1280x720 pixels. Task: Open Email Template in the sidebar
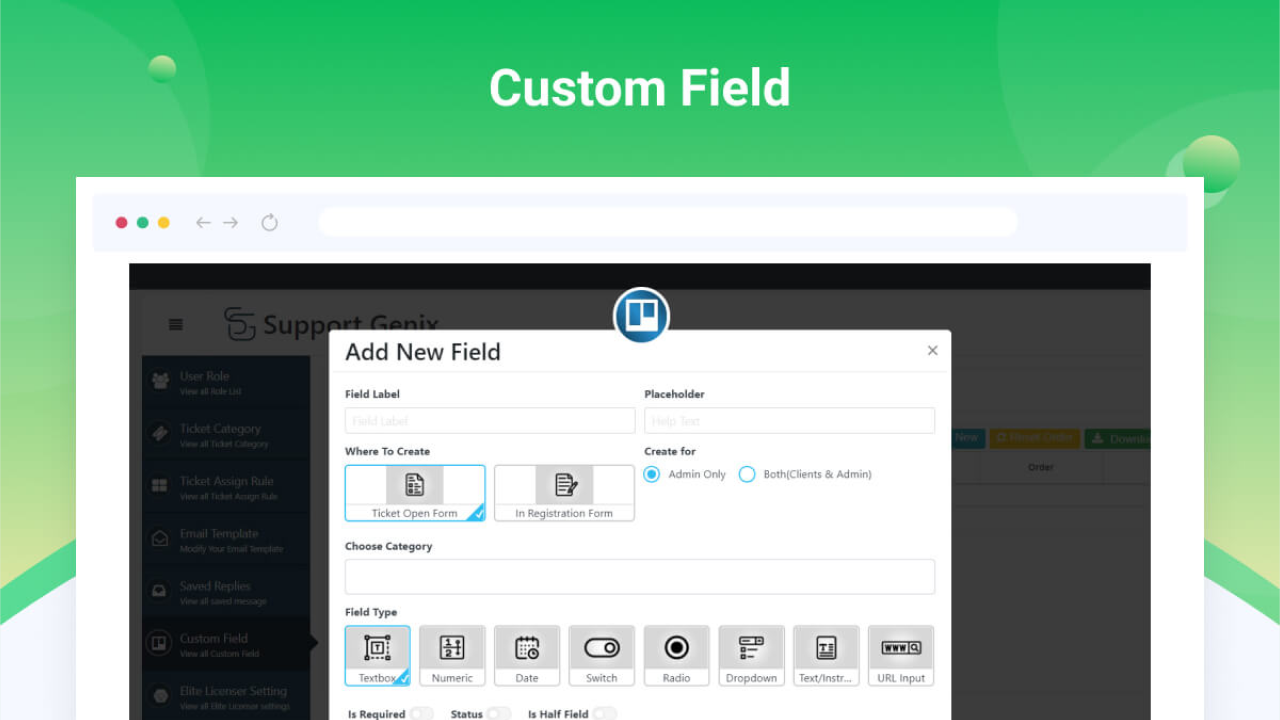coord(225,539)
